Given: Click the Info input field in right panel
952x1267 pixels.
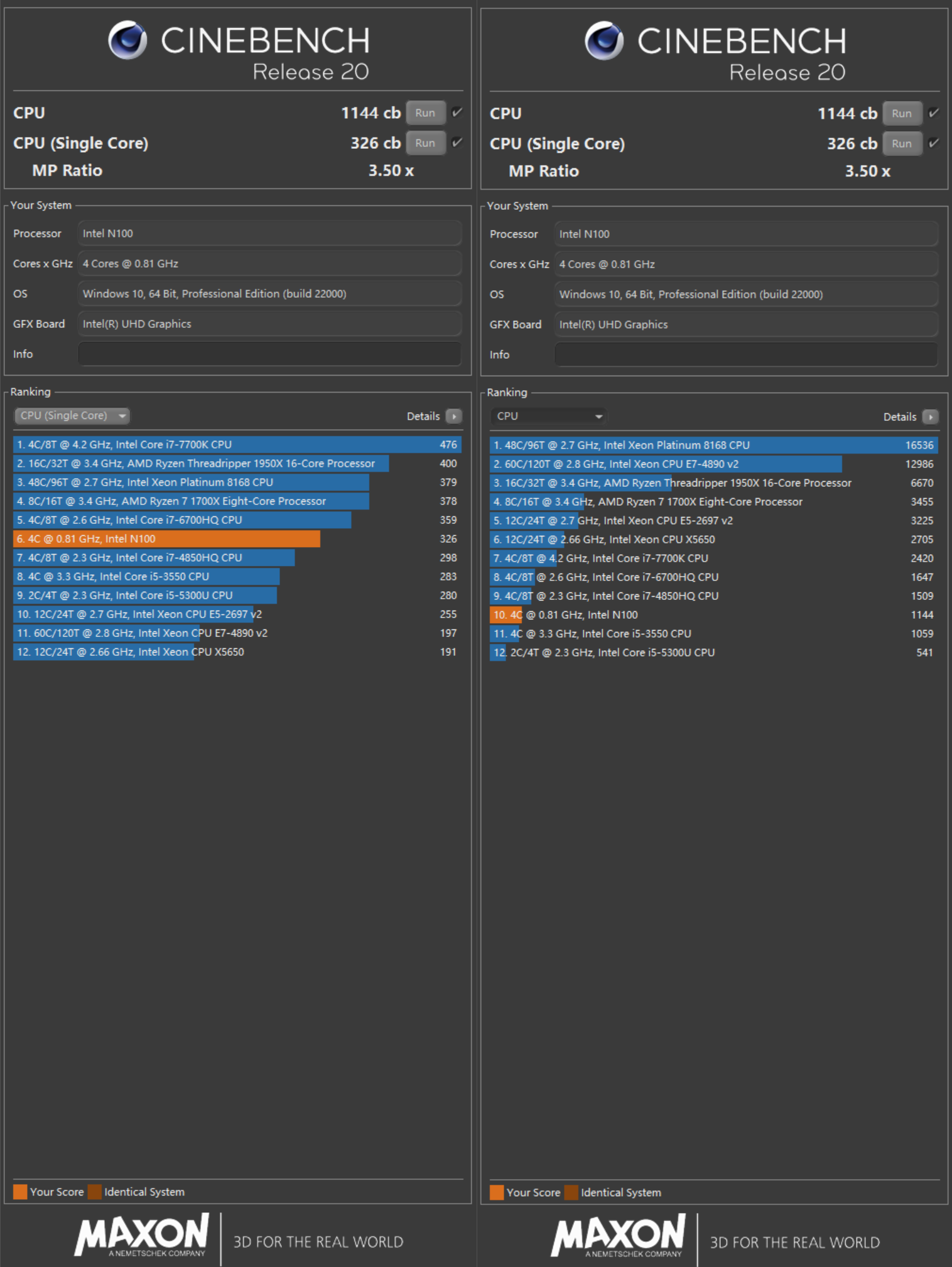Looking at the screenshot, I should pos(746,355).
